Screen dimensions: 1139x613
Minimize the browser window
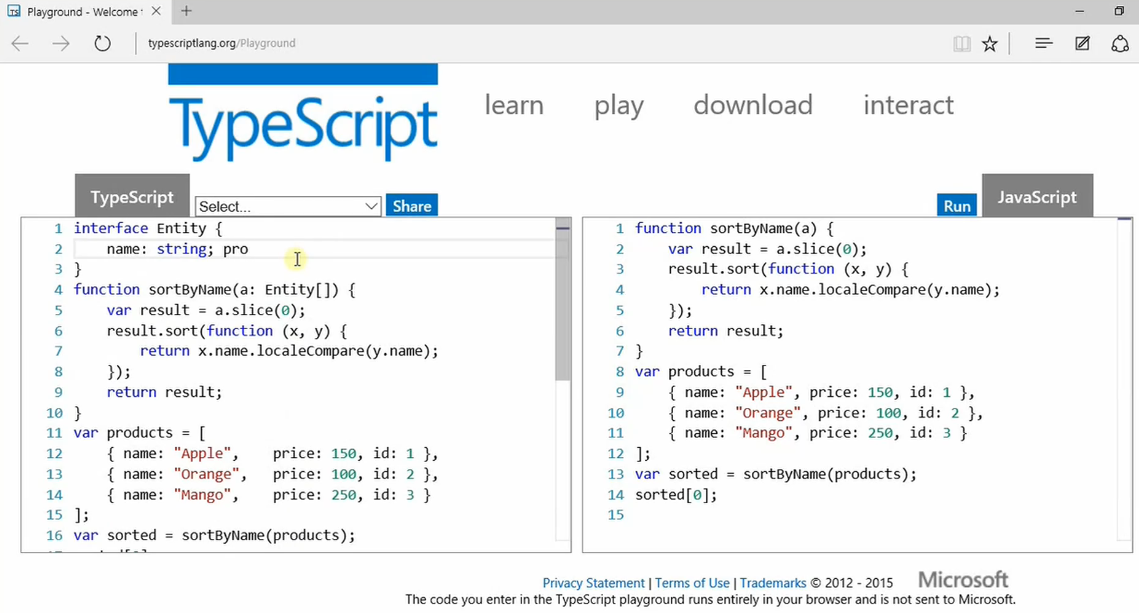pyautogui.click(x=1079, y=12)
